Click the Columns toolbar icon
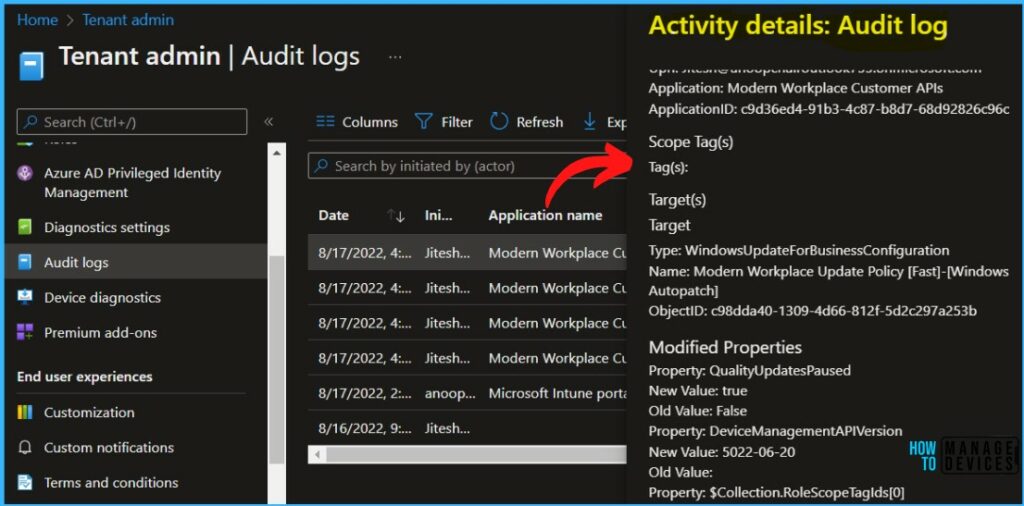The height and width of the screenshot is (506, 1024). point(325,122)
